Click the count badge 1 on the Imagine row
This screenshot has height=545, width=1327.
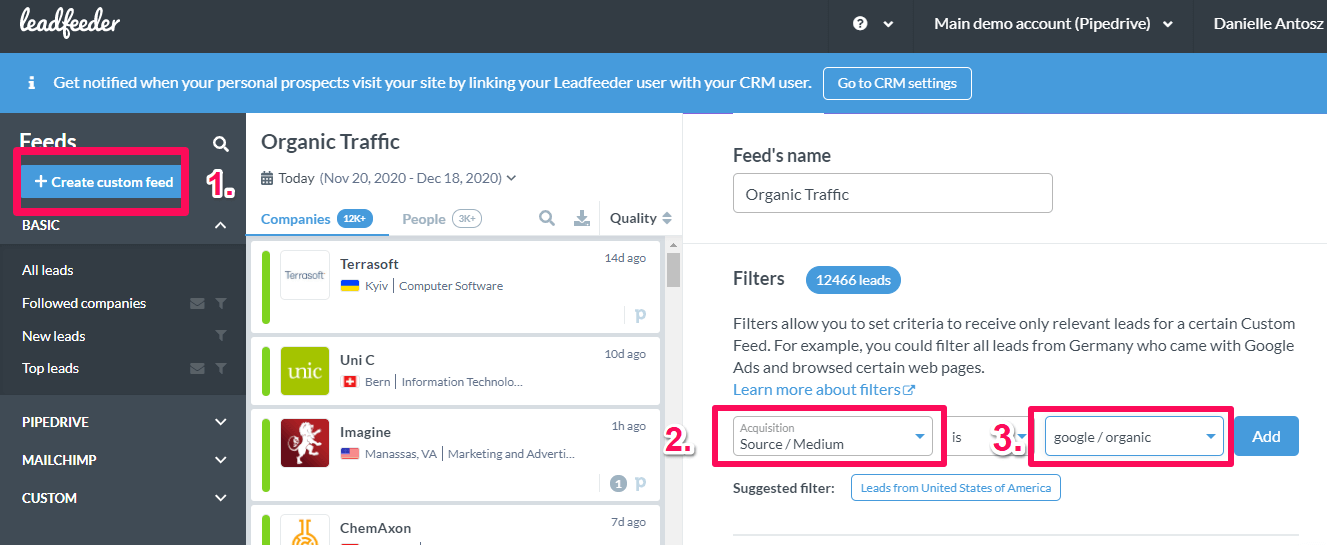[x=618, y=484]
